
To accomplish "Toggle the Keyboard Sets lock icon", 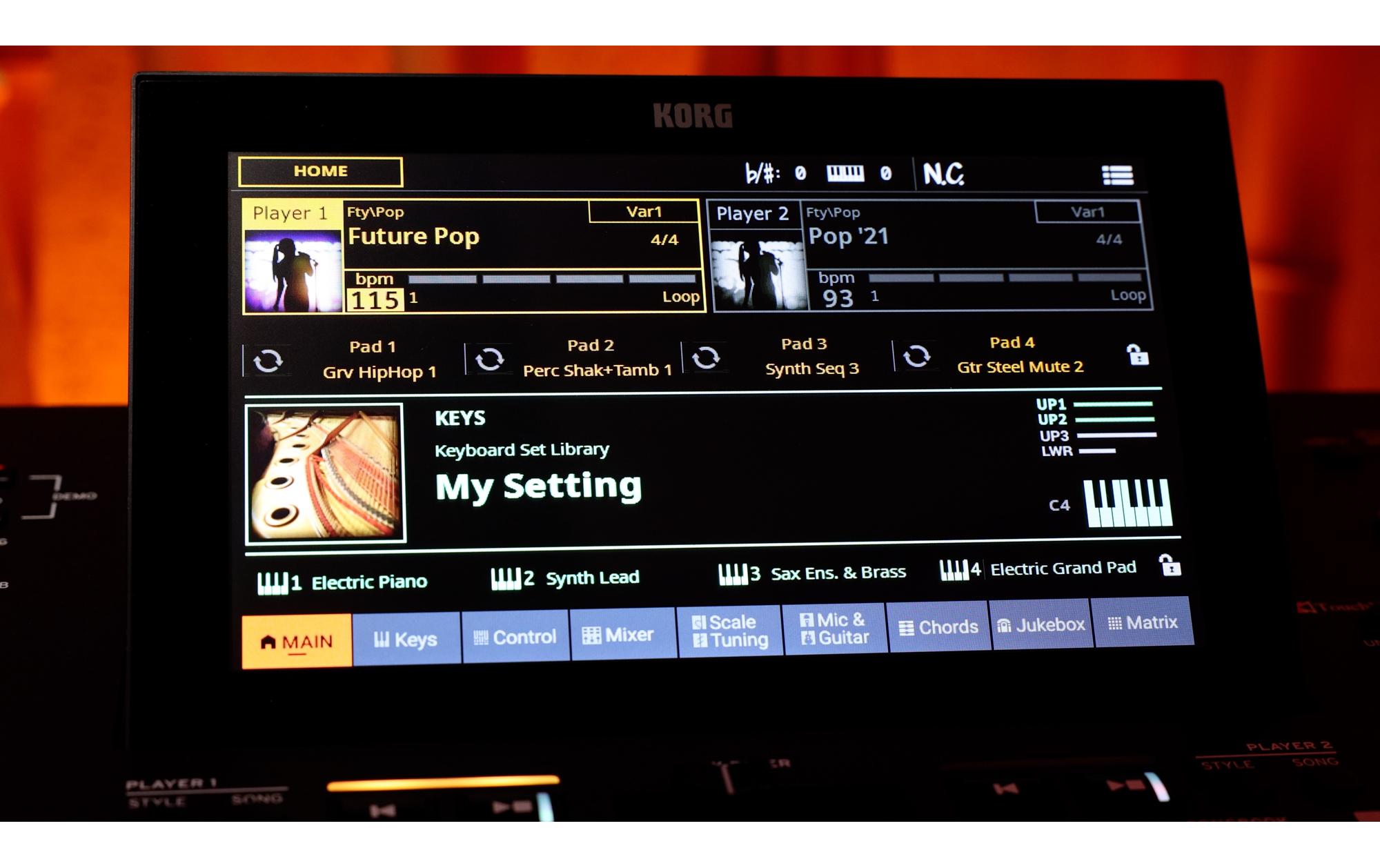I will point(1170,565).
